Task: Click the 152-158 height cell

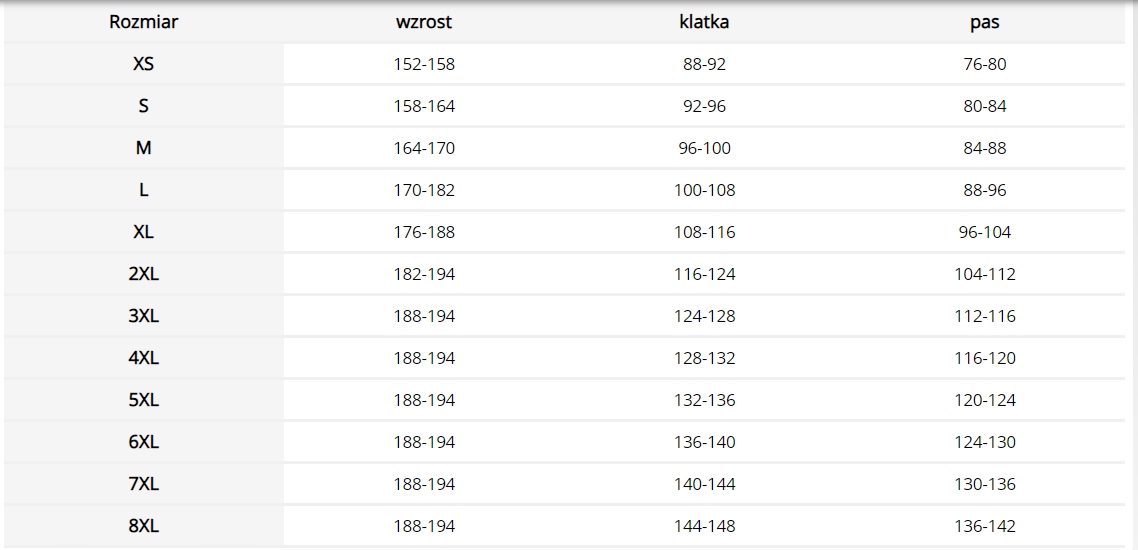Action: click(x=424, y=65)
